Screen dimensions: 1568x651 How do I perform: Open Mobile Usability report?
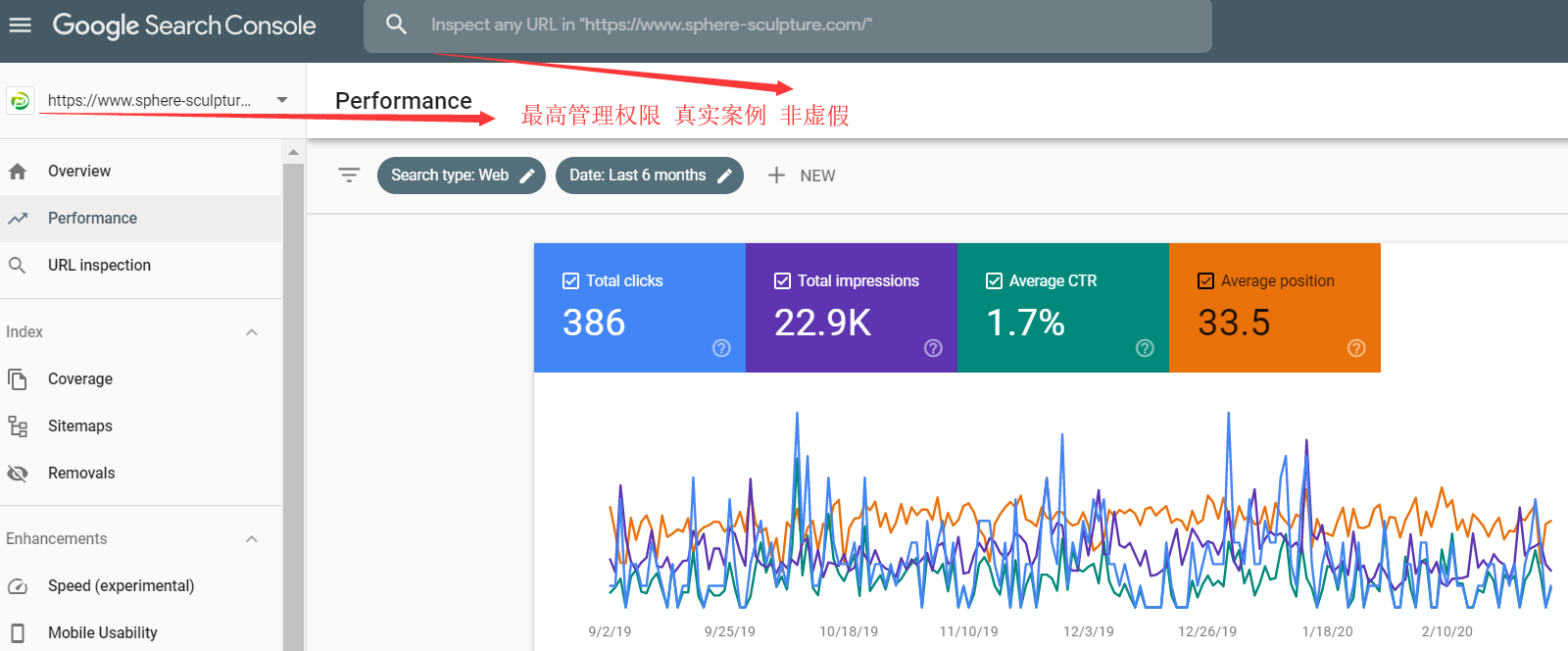point(141,633)
